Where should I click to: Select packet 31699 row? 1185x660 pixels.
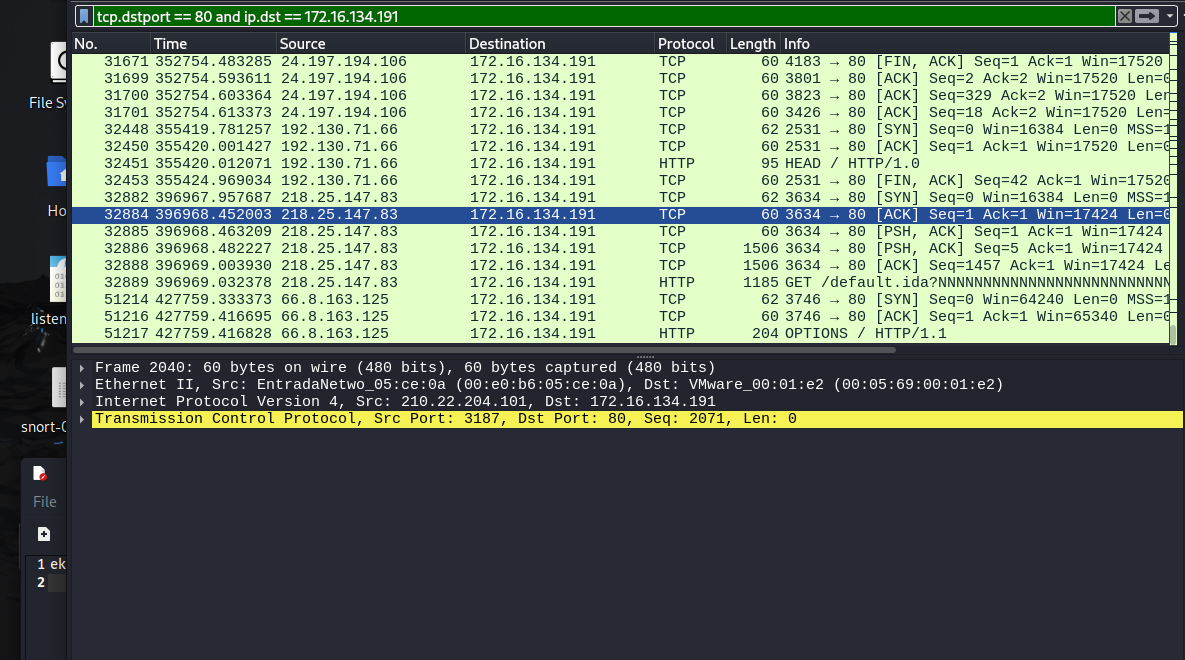coord(620,79)
